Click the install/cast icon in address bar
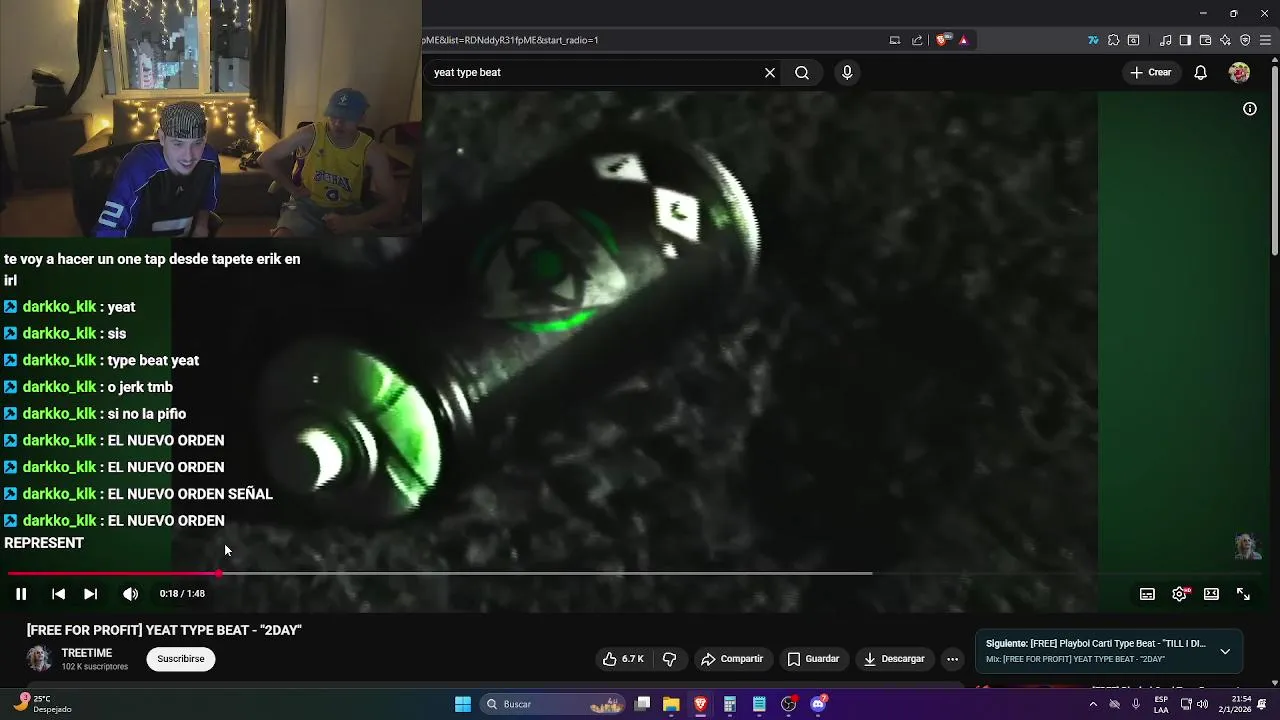 (x=895, y=40)
